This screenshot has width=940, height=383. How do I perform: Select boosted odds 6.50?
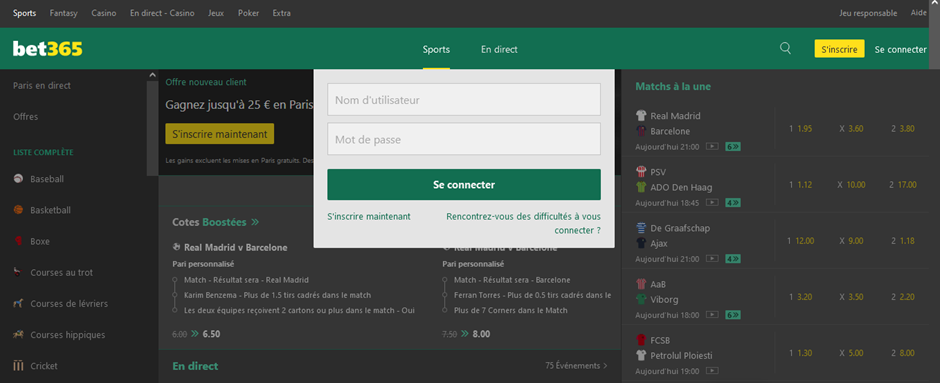tap(211, 334)
